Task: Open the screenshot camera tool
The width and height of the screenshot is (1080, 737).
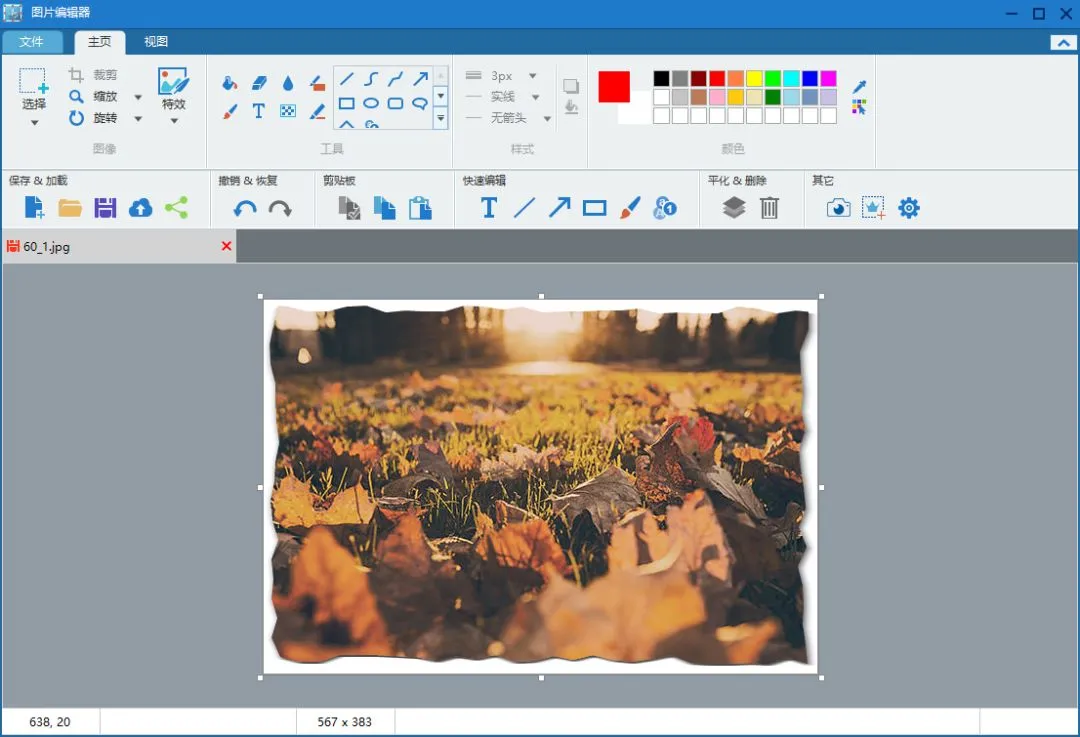Action: (x=838, y=207)
